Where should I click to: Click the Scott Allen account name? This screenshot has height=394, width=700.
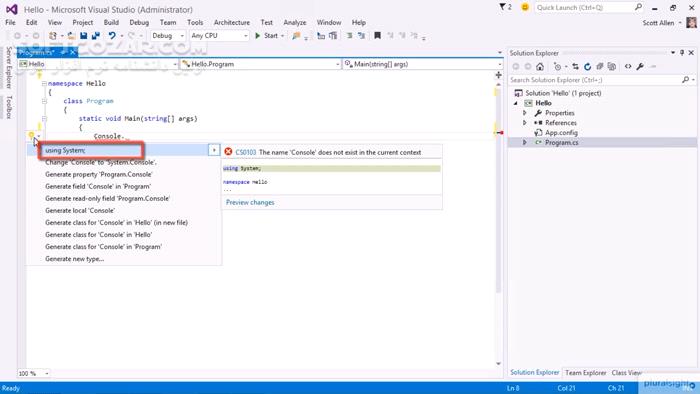pyautogui.click(x=658, y=23)
